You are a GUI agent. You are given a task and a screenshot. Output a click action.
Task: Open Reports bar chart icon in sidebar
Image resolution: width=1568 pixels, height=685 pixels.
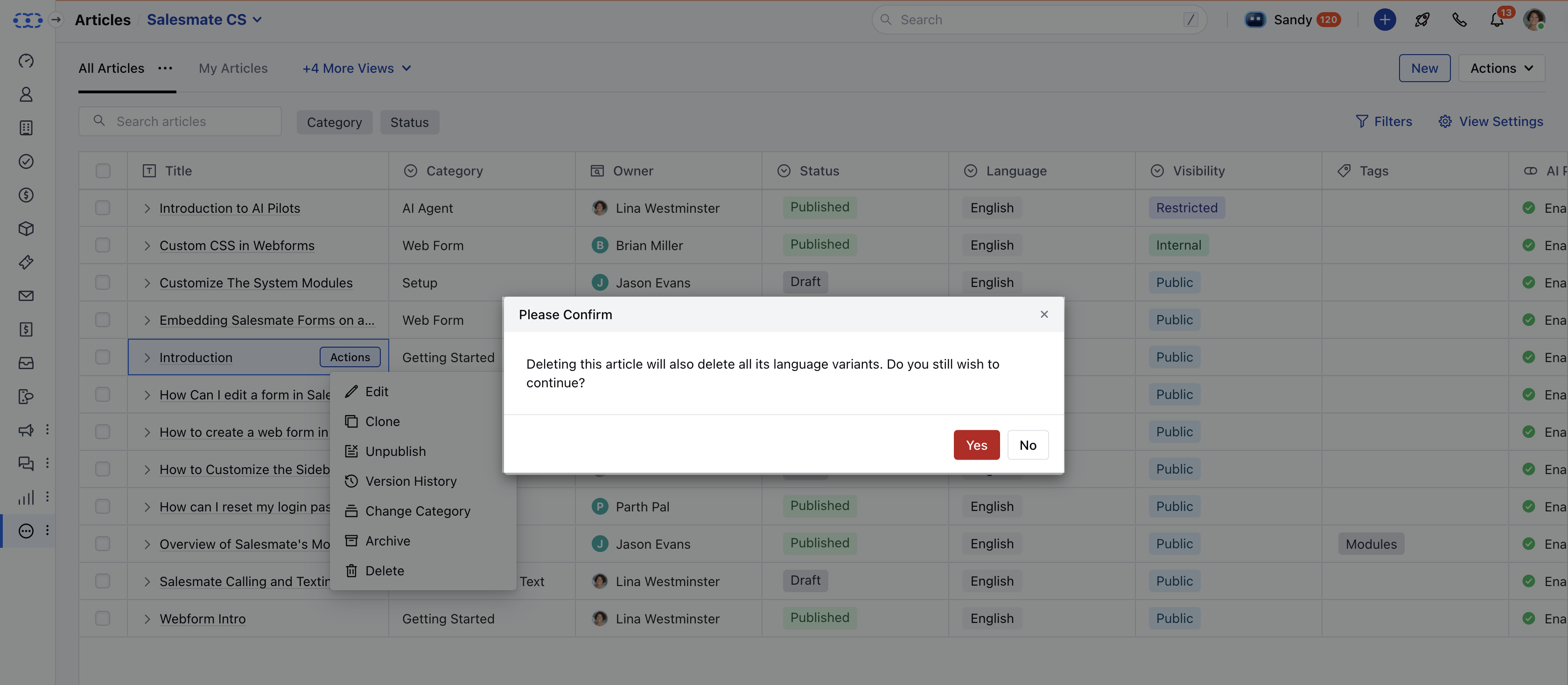tap(26, 497)
